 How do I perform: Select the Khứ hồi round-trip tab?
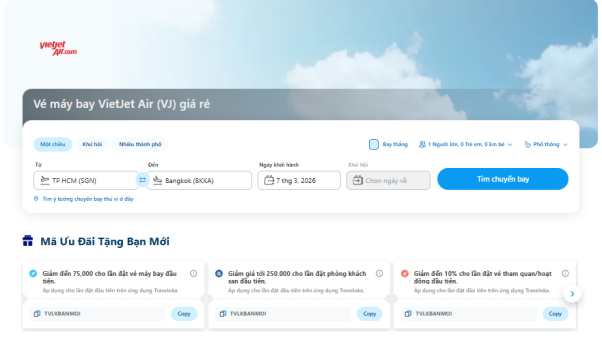pos(92,144)
